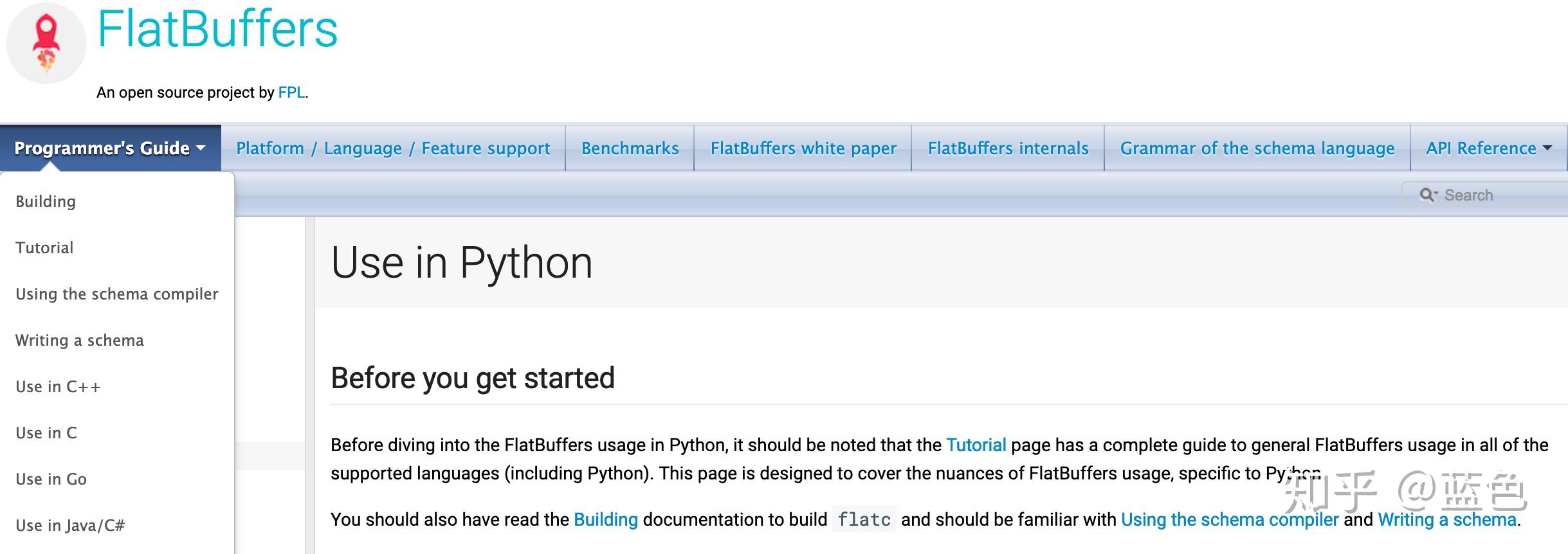Open FlatBuffers white paper tab
Screen dimensions: 1568x554
click(x=803, y=148)
